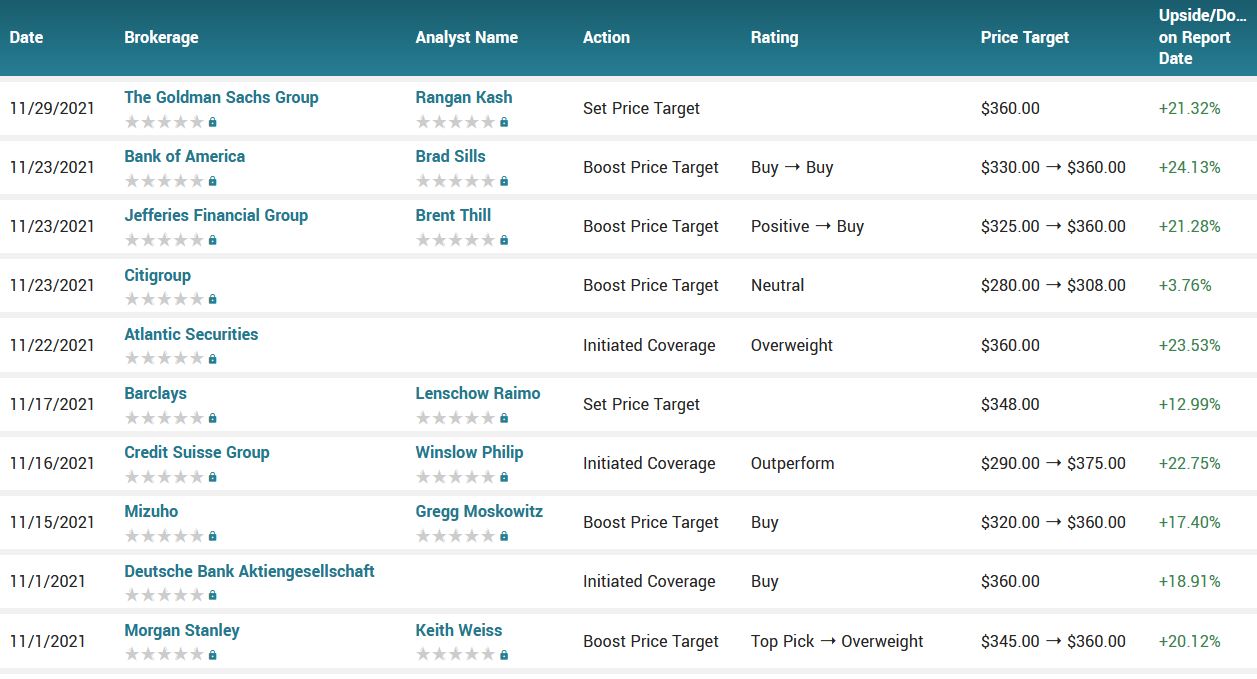Select the Positive → Buy rating cell
Image resolution: width=1257 pixels, height=679 pixels.
coord(807,226)
